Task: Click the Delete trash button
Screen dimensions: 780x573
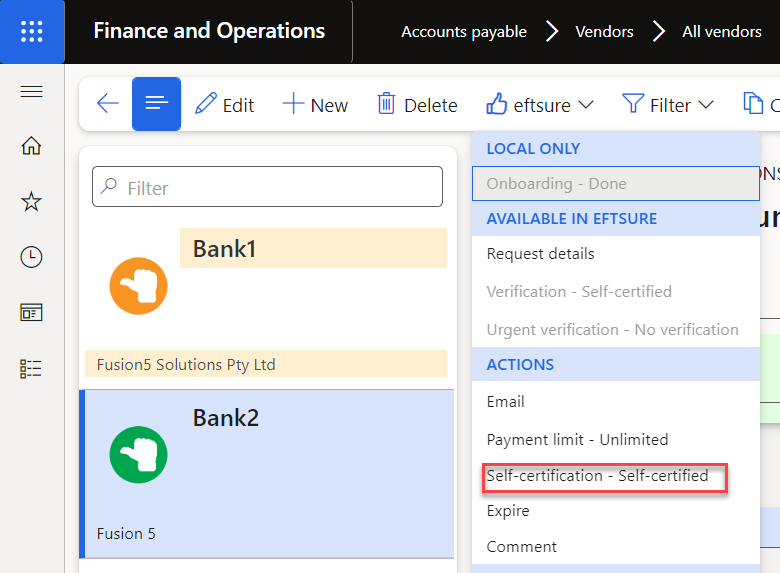Action: [x=417, y=105]
